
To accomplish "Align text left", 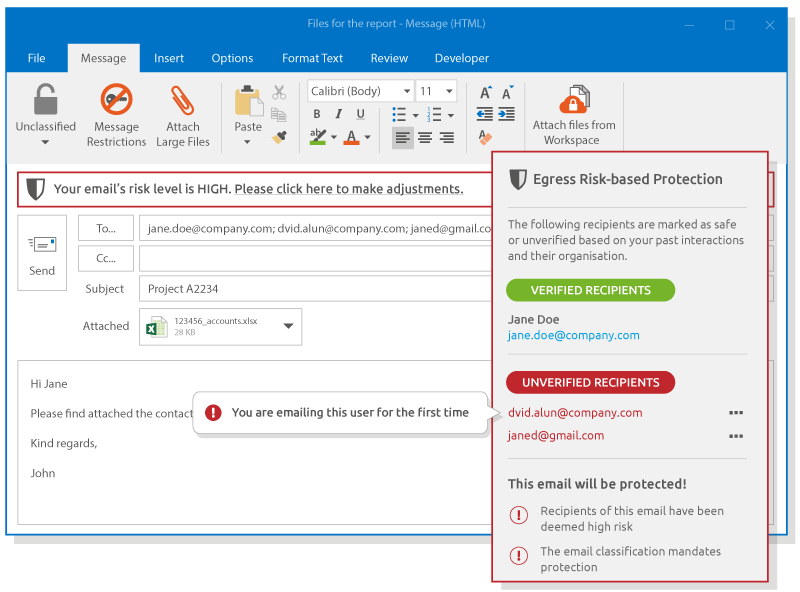I will [x=403, y=137].
